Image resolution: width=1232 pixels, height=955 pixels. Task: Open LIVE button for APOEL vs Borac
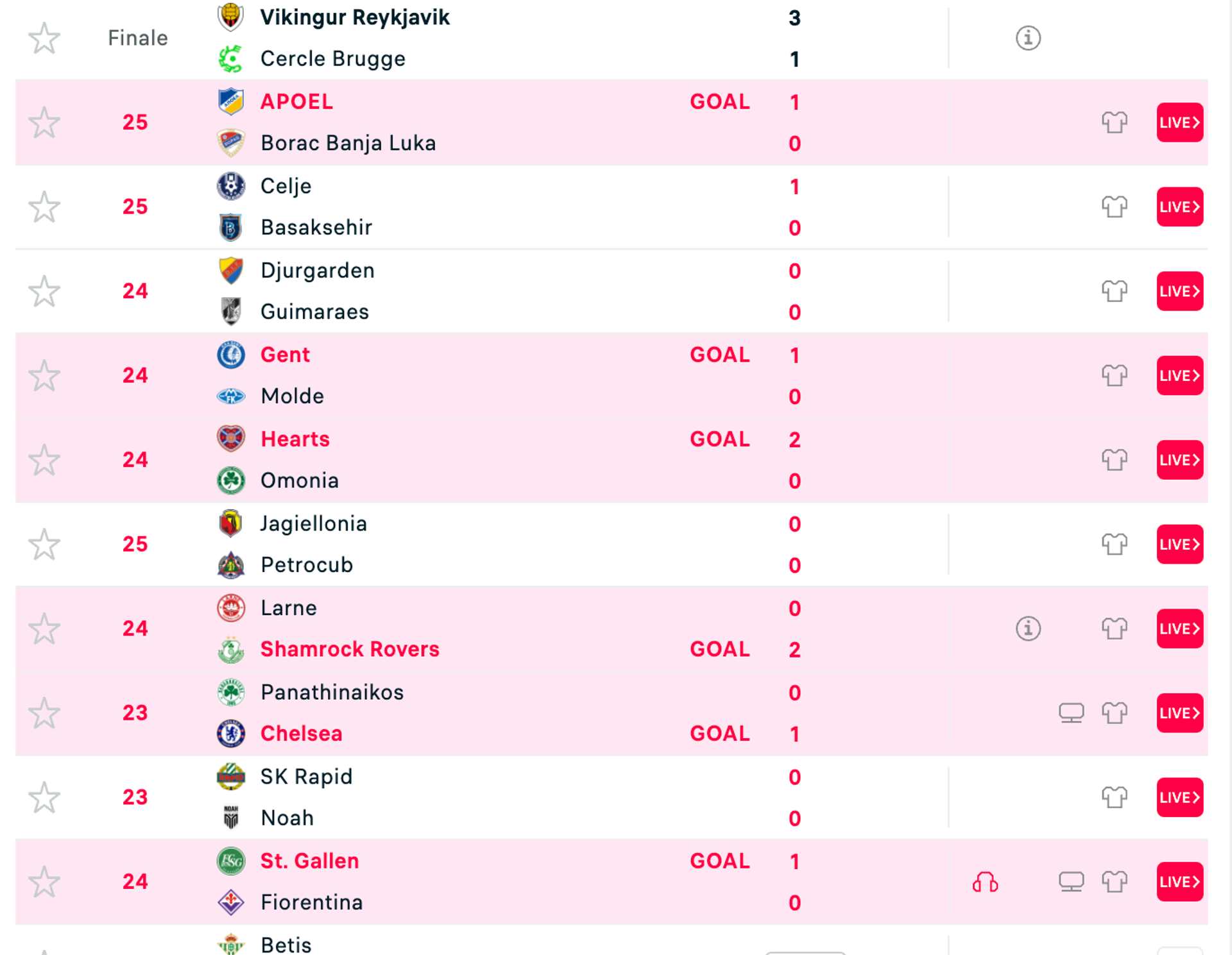[1179, 122]
